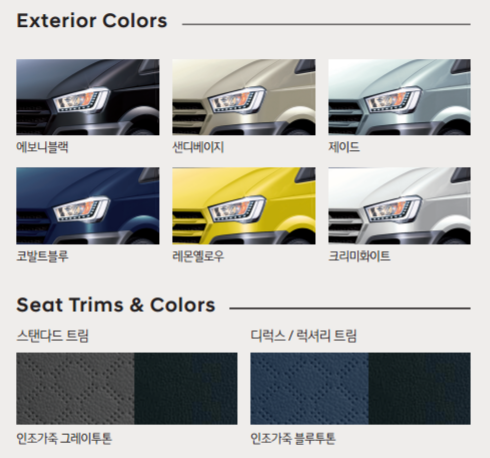The height and width of the screenshot is (458, 490).
Task: Select the 레몬옐로우 exterior color image
Action: [x=244, y=206]
